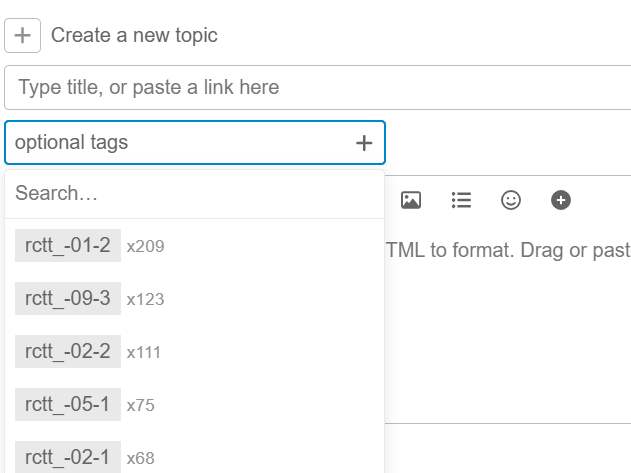Open the emoji picker
Screen dimensions: 631x473
511,200
